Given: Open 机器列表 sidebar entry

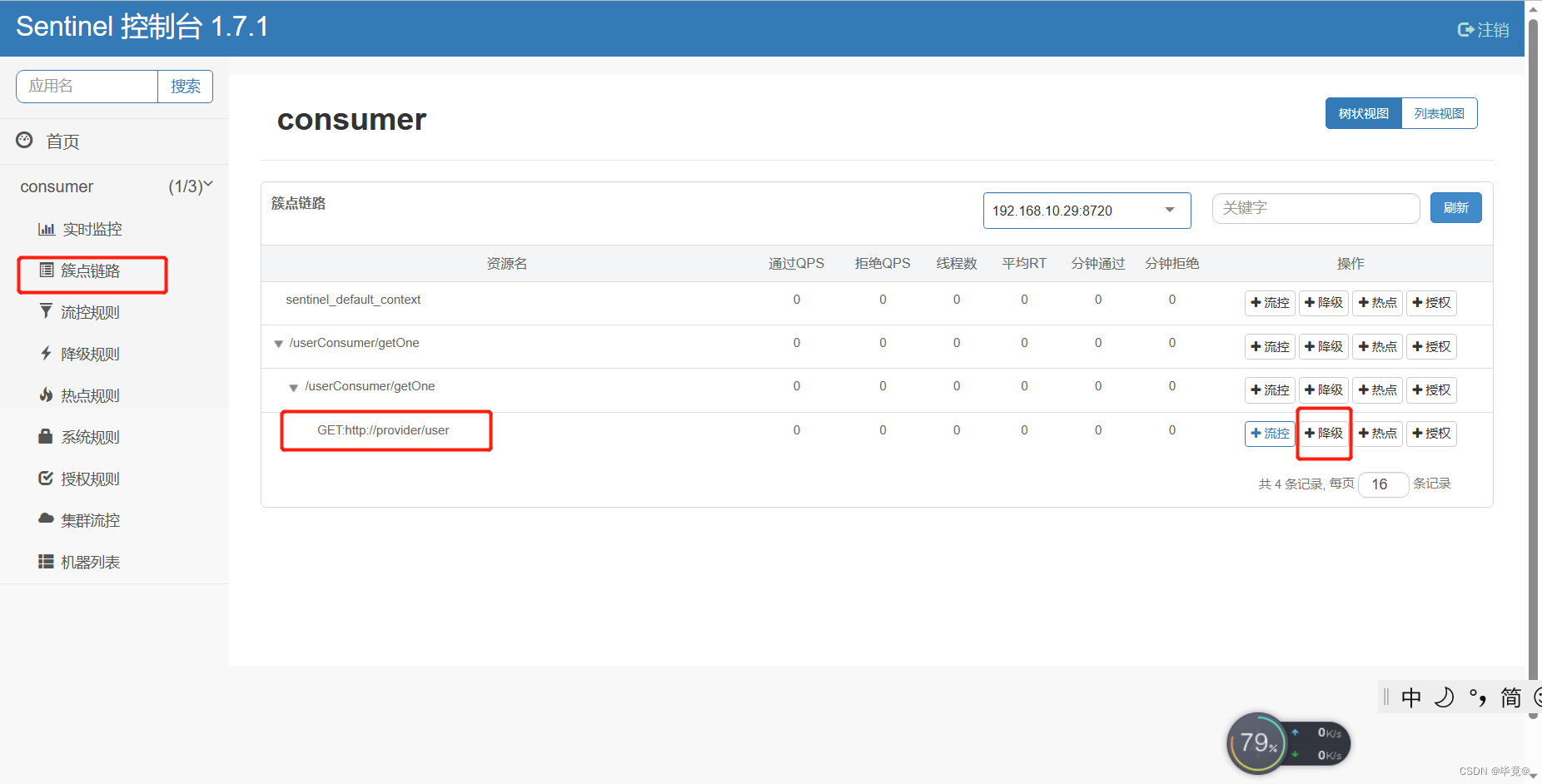Looking at the screenshot, I should pyautogui.click(x=90, y=562).
